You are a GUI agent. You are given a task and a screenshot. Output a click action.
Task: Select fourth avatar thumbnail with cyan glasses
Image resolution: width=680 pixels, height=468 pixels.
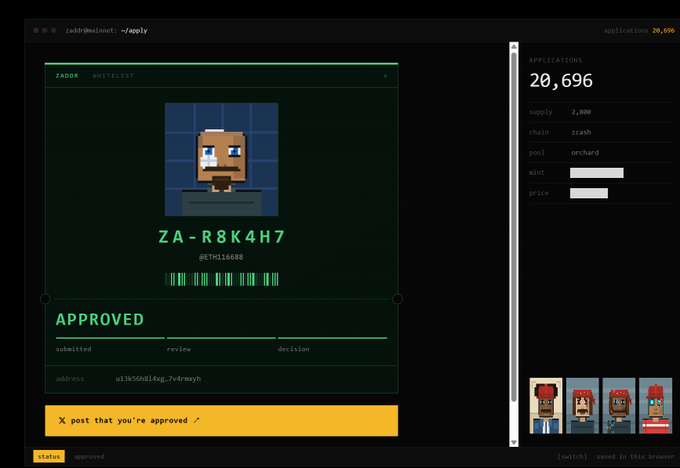click(x=655, y=406)
